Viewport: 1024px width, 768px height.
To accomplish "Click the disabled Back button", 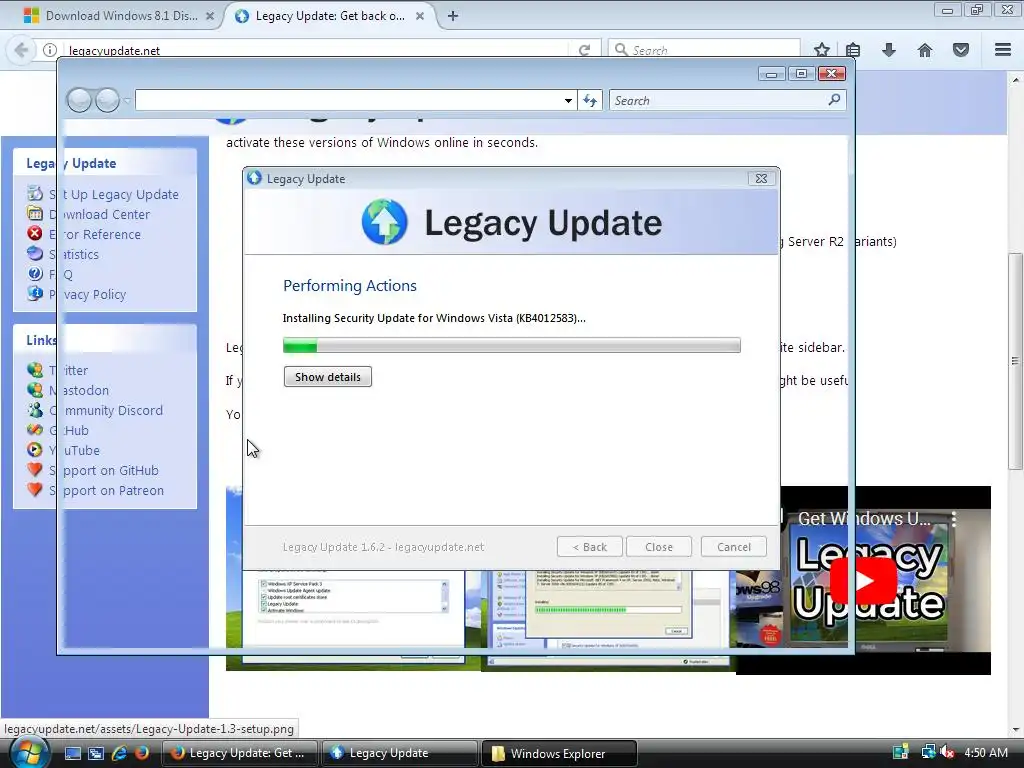I will [x=589, y=547].
